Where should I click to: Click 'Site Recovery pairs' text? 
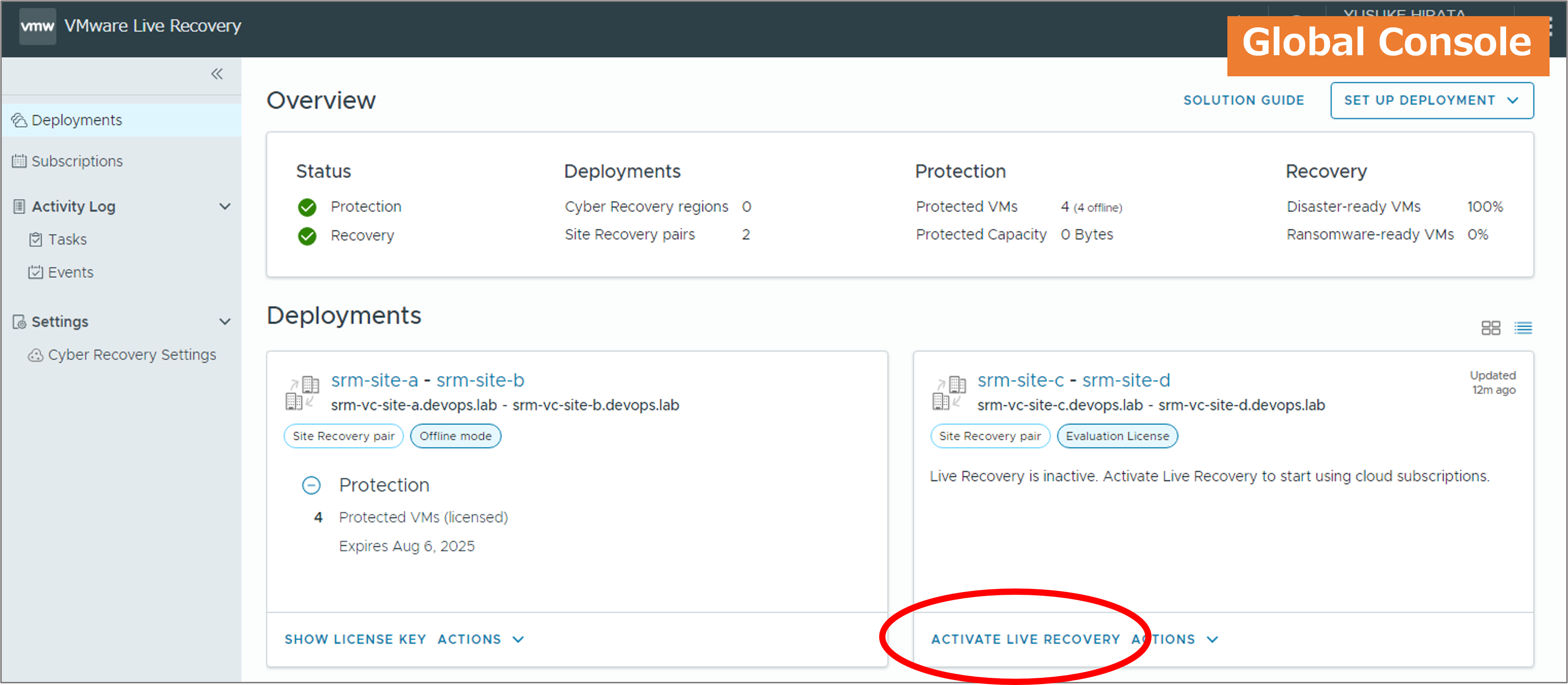coord(629,235)
